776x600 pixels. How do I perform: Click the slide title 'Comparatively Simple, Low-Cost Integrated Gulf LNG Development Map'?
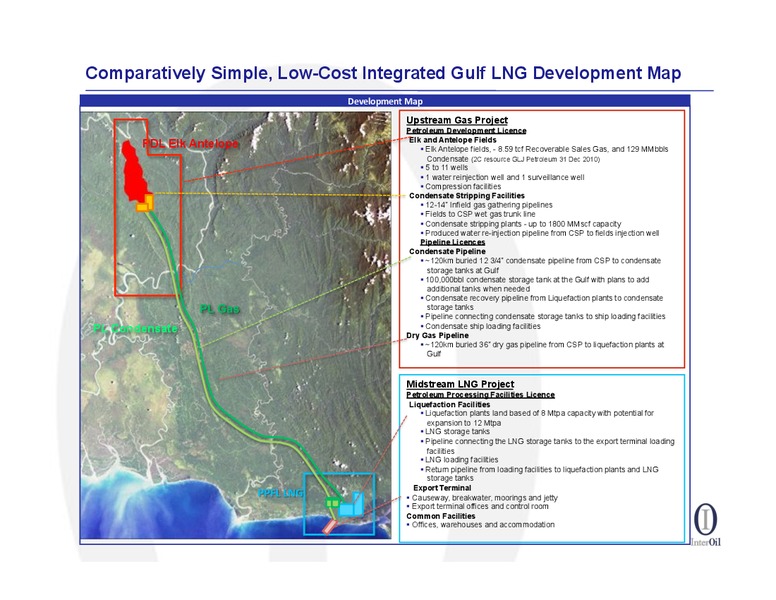coord(383,73)
